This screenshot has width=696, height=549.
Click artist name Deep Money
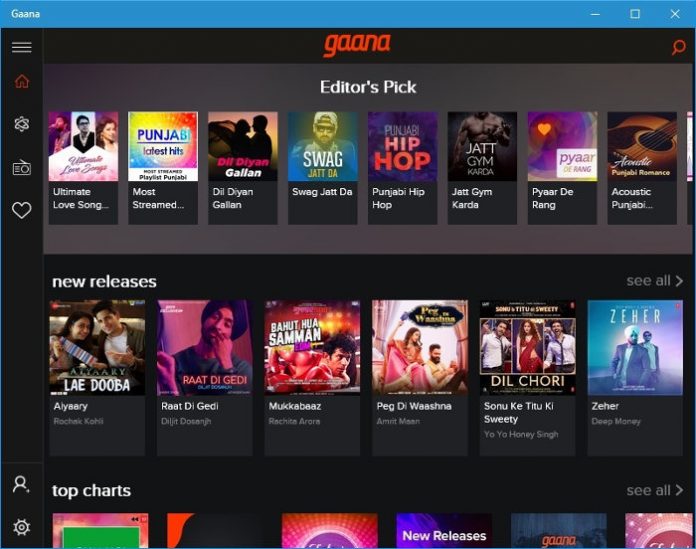pos(616,422)
